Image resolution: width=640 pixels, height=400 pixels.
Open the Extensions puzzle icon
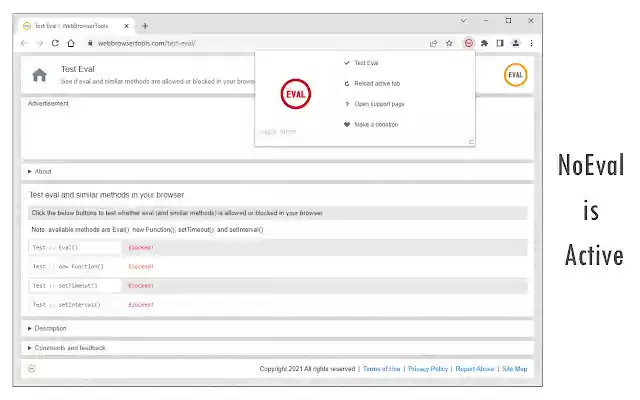(x=484, y=43)
